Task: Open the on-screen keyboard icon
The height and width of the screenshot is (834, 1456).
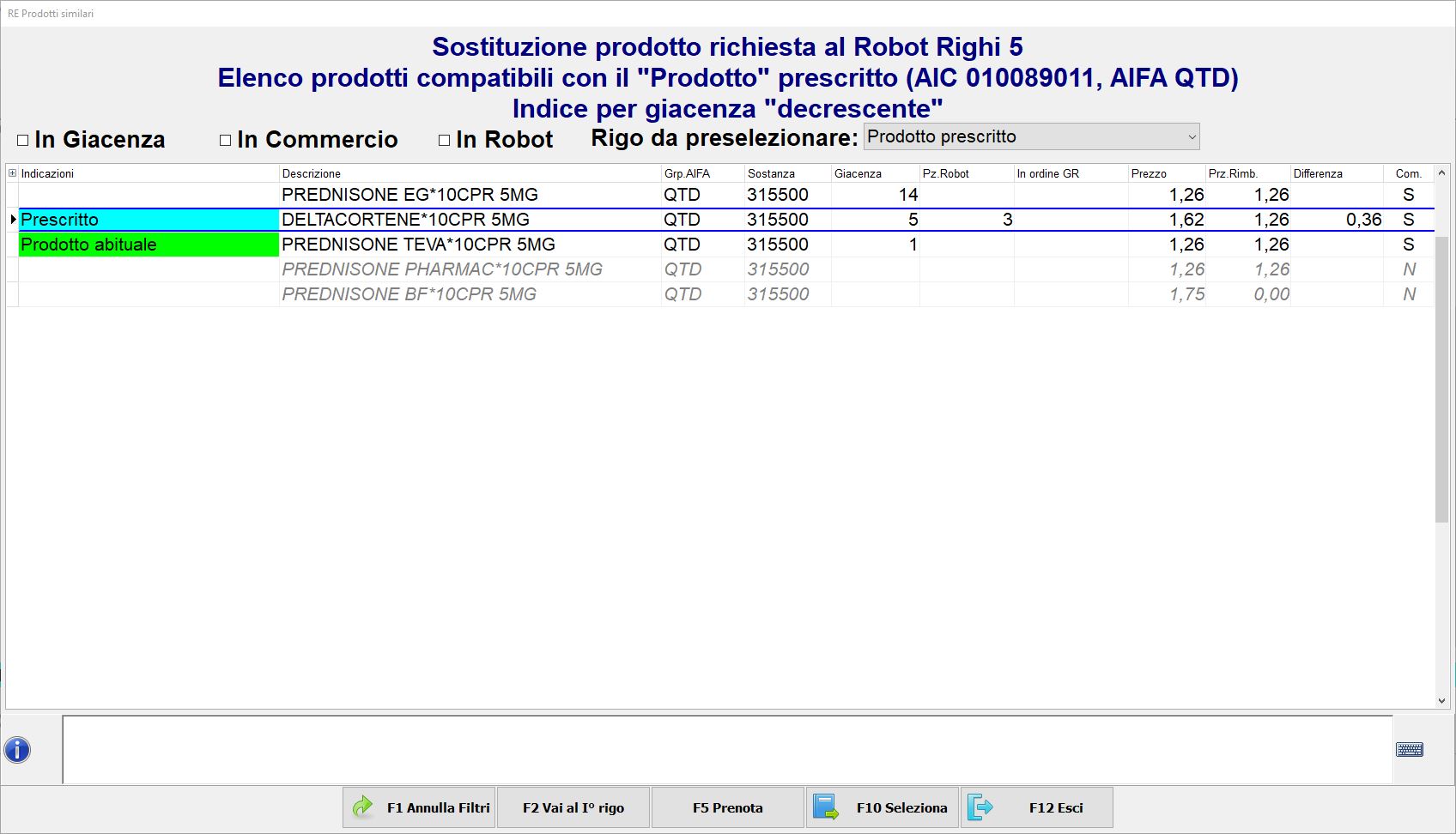Action: [1409, 750]
